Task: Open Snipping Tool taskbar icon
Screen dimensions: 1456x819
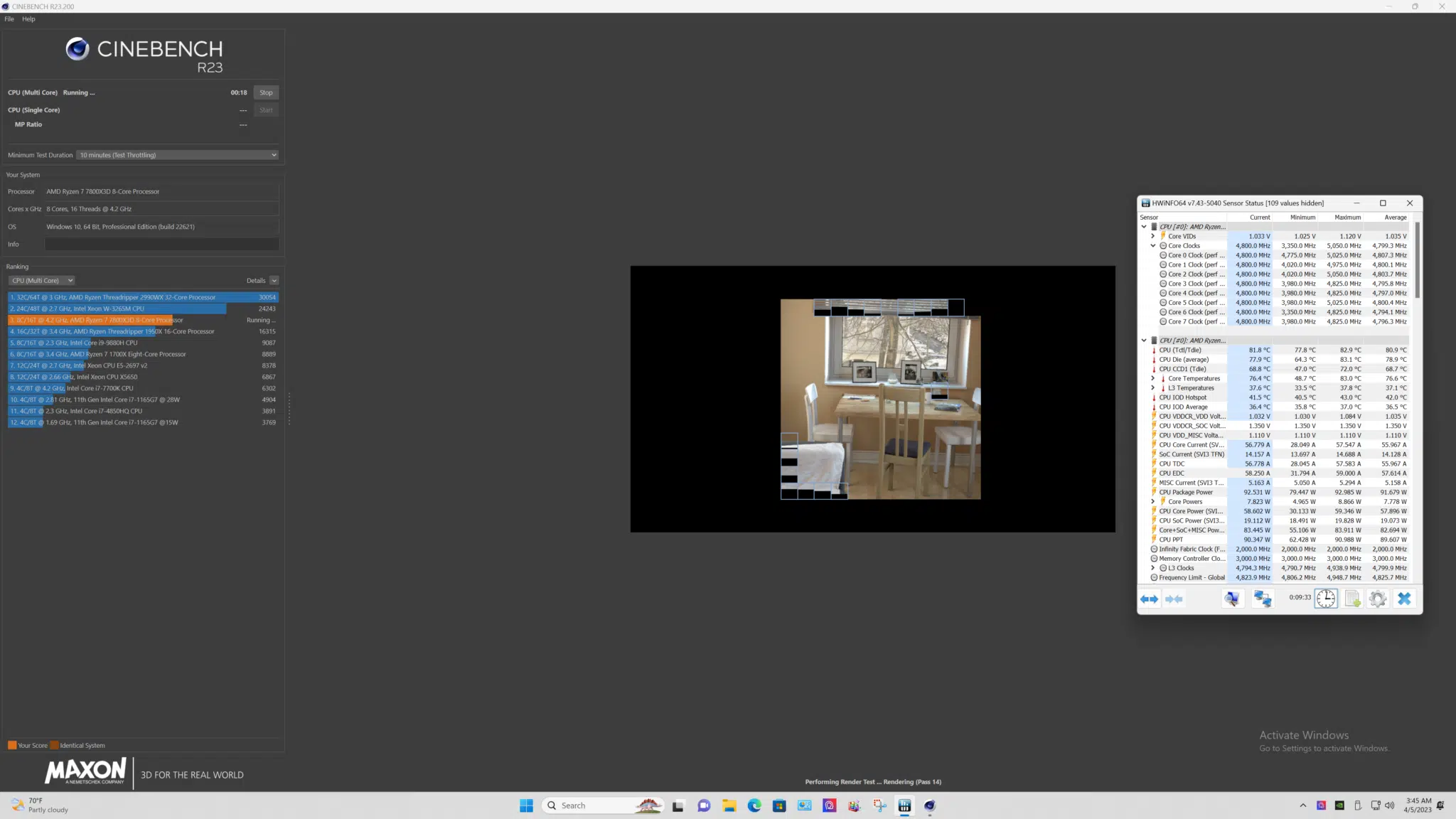Action: click(x=879, y=805)
